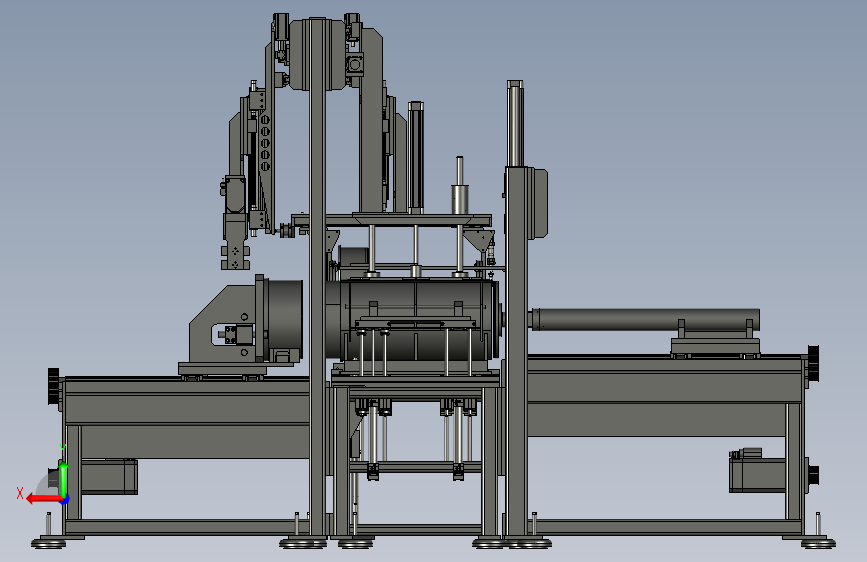This screenshot has height=562, width=867.
Task: Select the long horizontal cylinder on the right conveyor
Action: (x=645, y=320)
